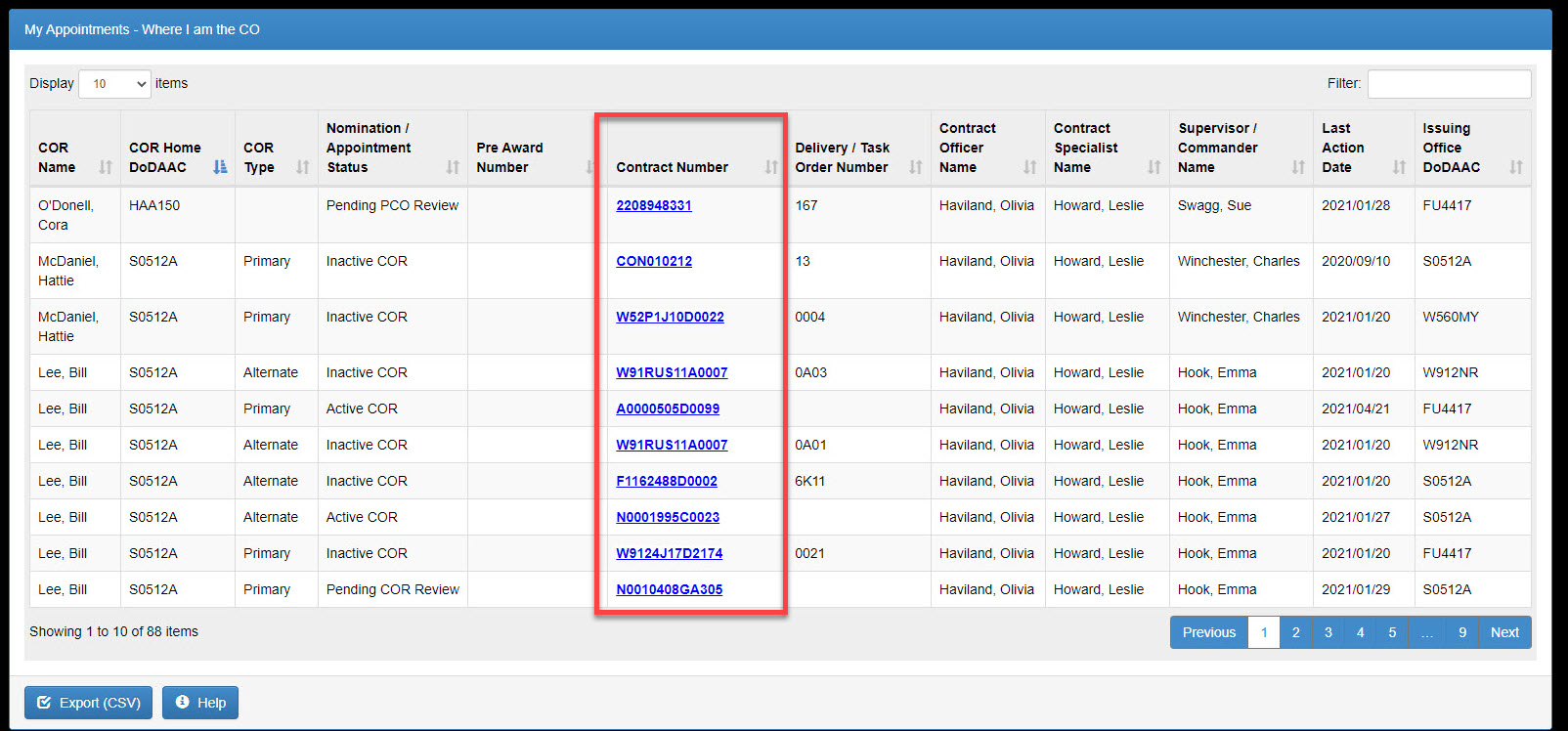Sort by COR Name column icon
This screenshot has height=731, width=1568.
106,167
